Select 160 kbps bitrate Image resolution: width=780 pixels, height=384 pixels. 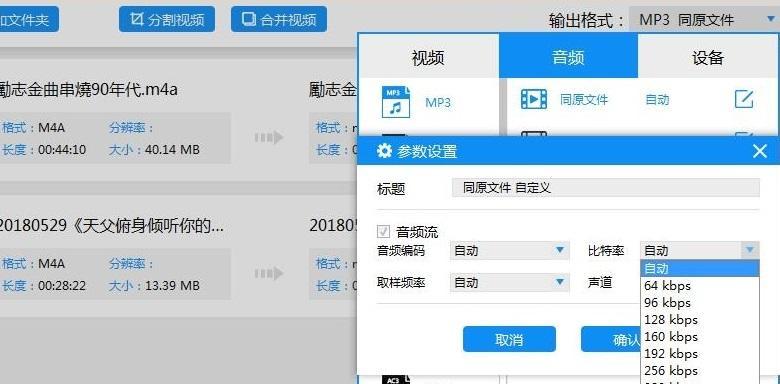click(700, 337)
